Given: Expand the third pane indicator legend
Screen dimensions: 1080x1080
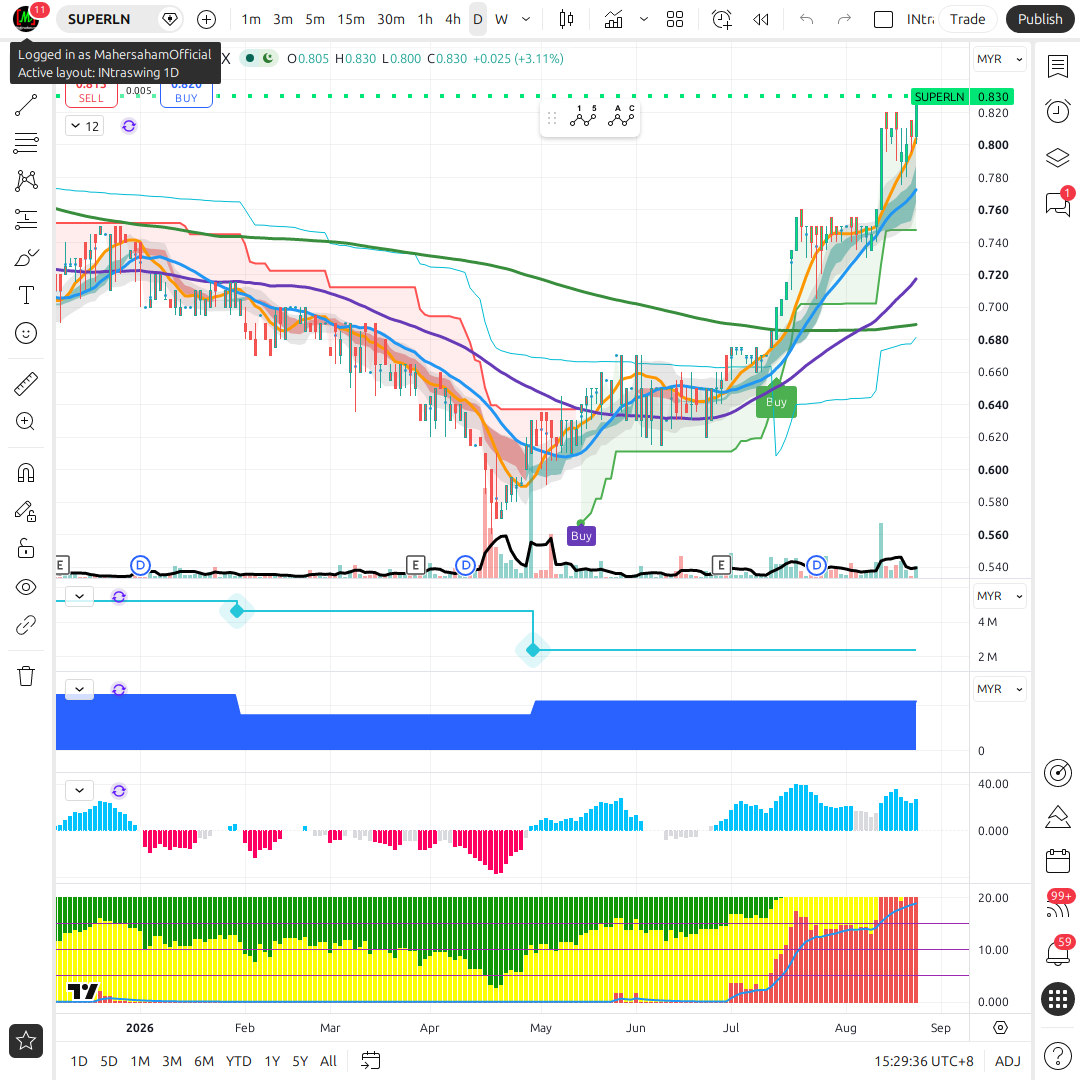Looking at the screenshot, I should click(79, 689).
